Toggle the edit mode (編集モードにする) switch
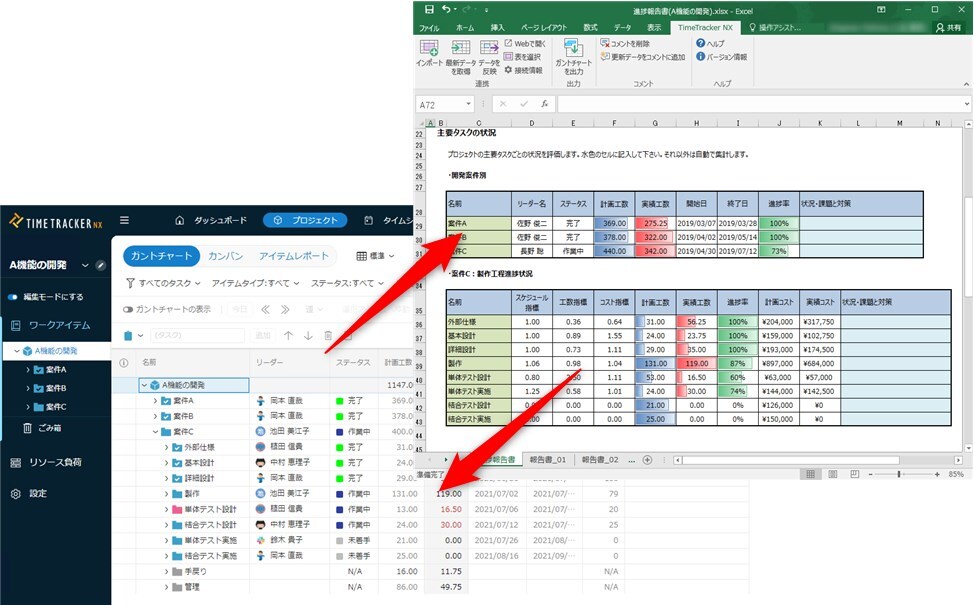The image size is (974, 605). tap(14, 297)
